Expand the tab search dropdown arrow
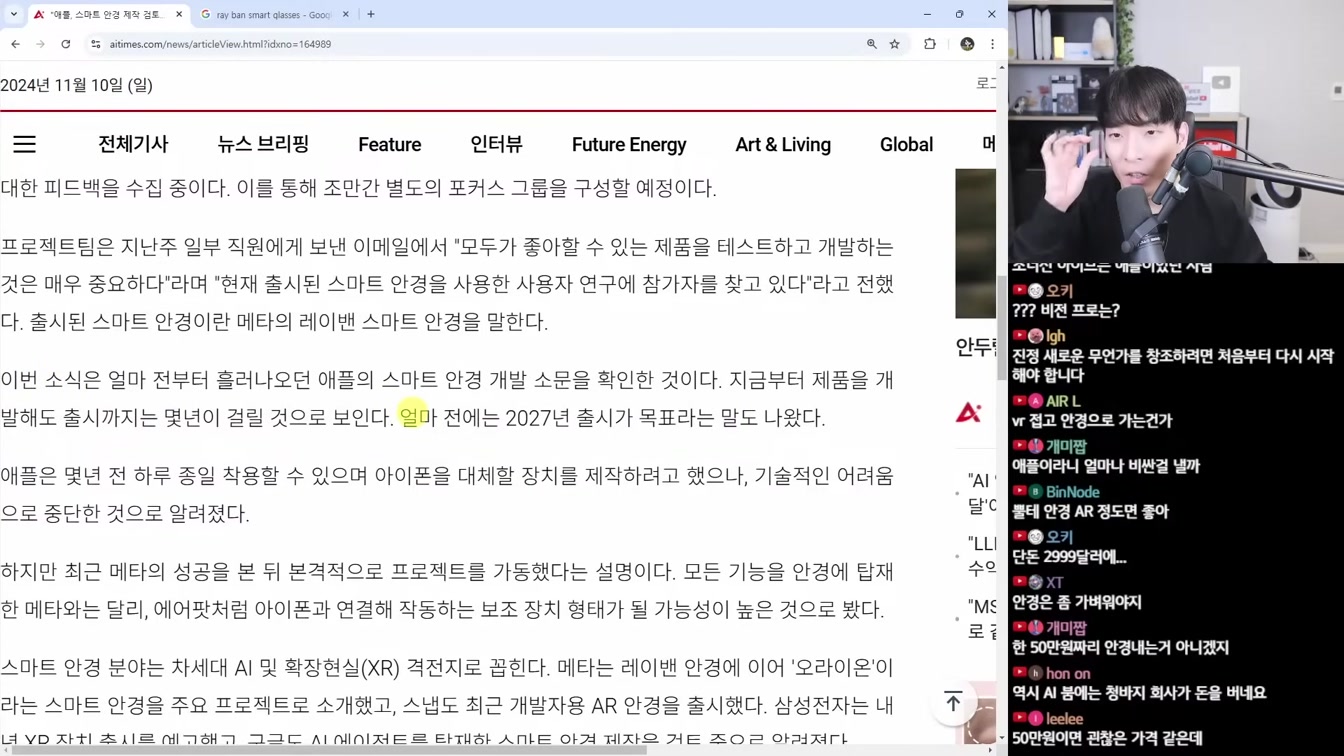The image size is (1344, 756). click(13, 14)
